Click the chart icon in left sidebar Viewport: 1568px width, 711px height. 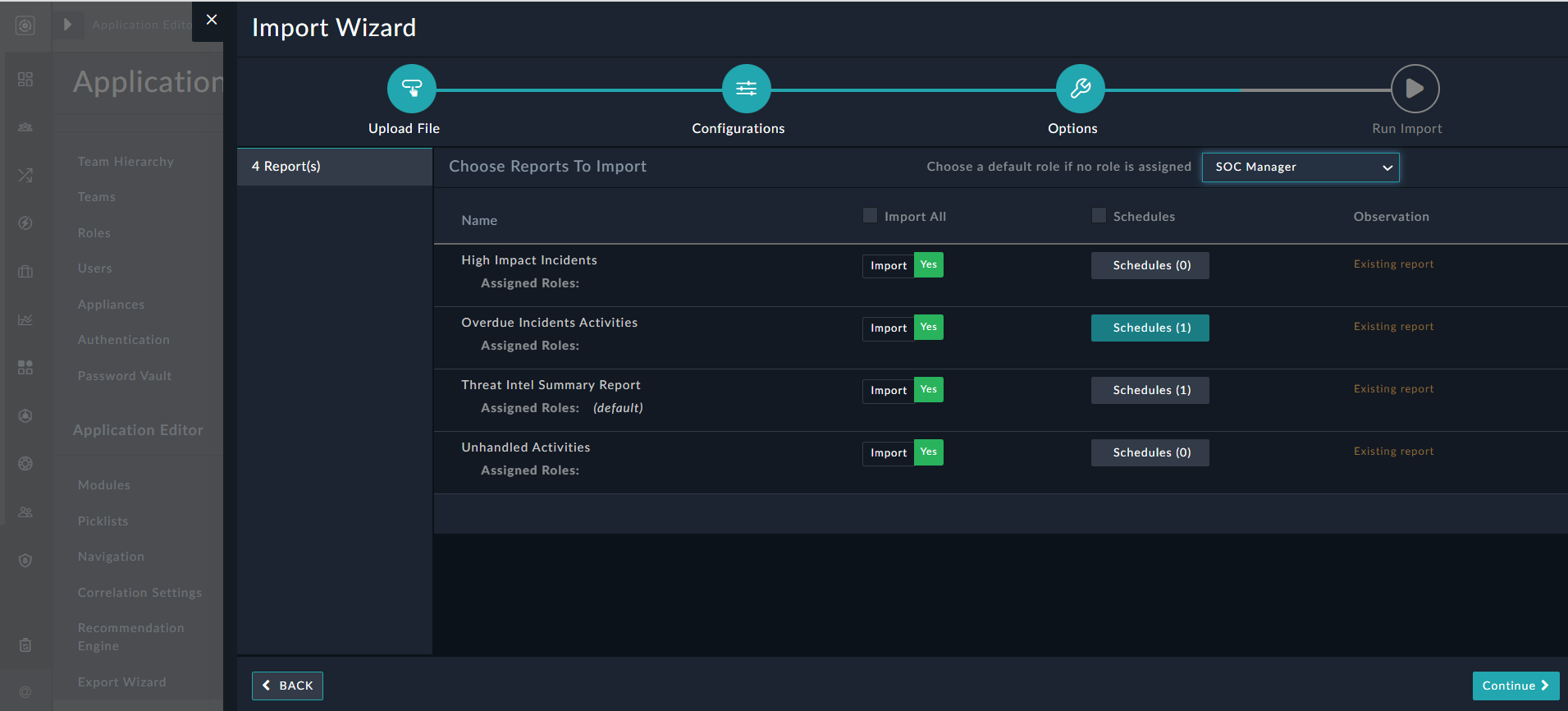coord(25,319)
